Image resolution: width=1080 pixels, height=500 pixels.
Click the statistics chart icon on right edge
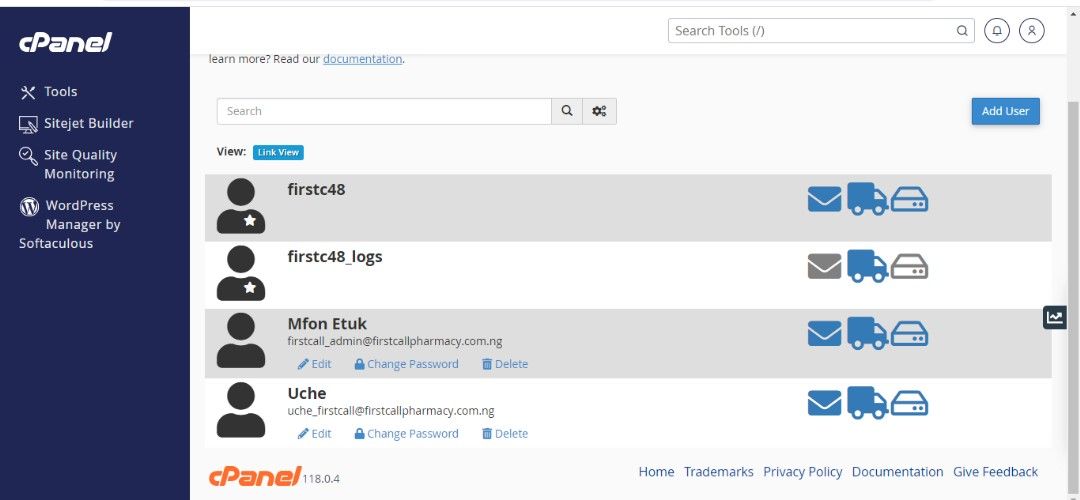coord(1054,317)
